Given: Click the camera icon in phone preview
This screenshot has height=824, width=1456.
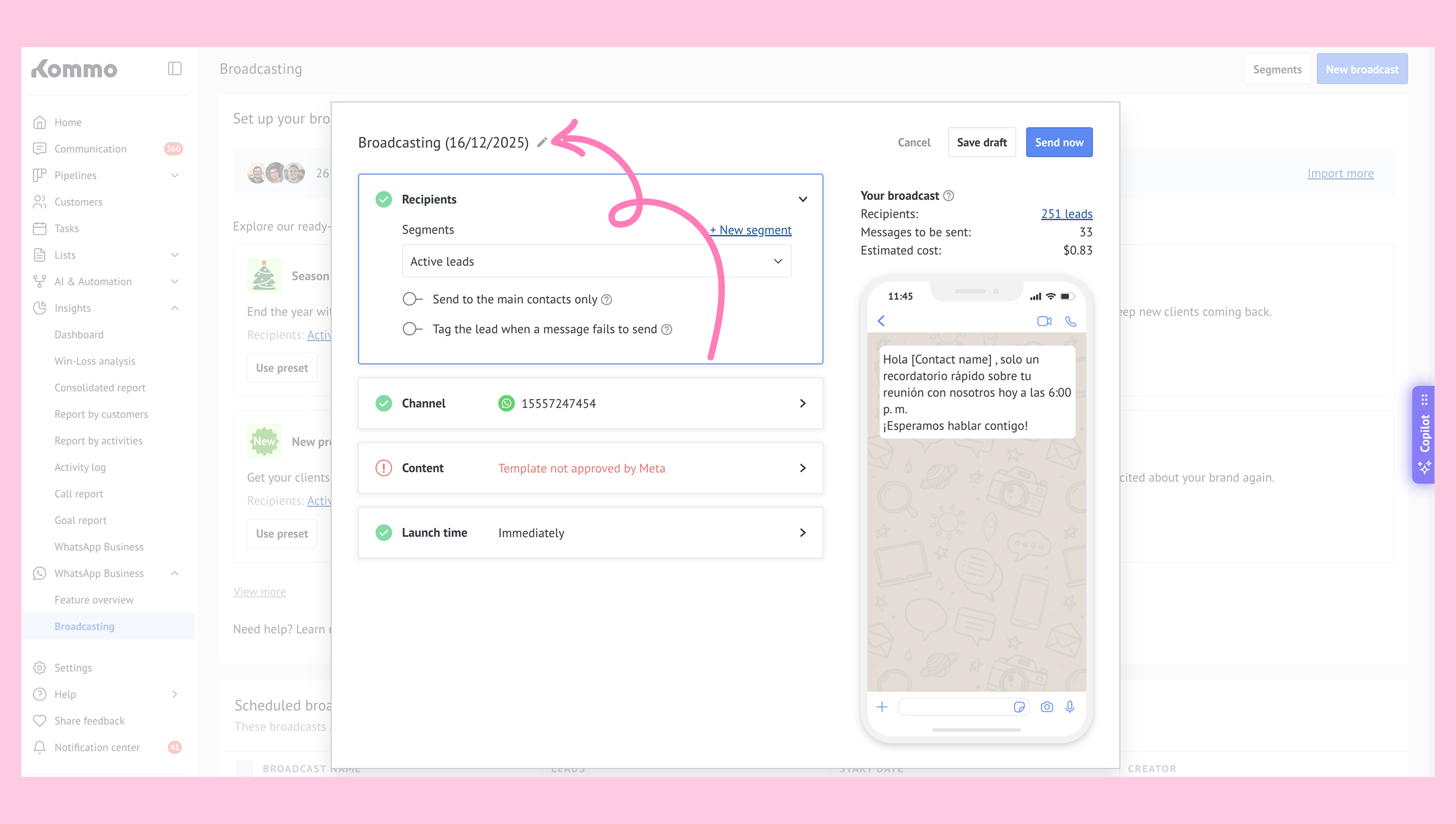Looking at the screenshot, I should click(x=1046, y=707).
